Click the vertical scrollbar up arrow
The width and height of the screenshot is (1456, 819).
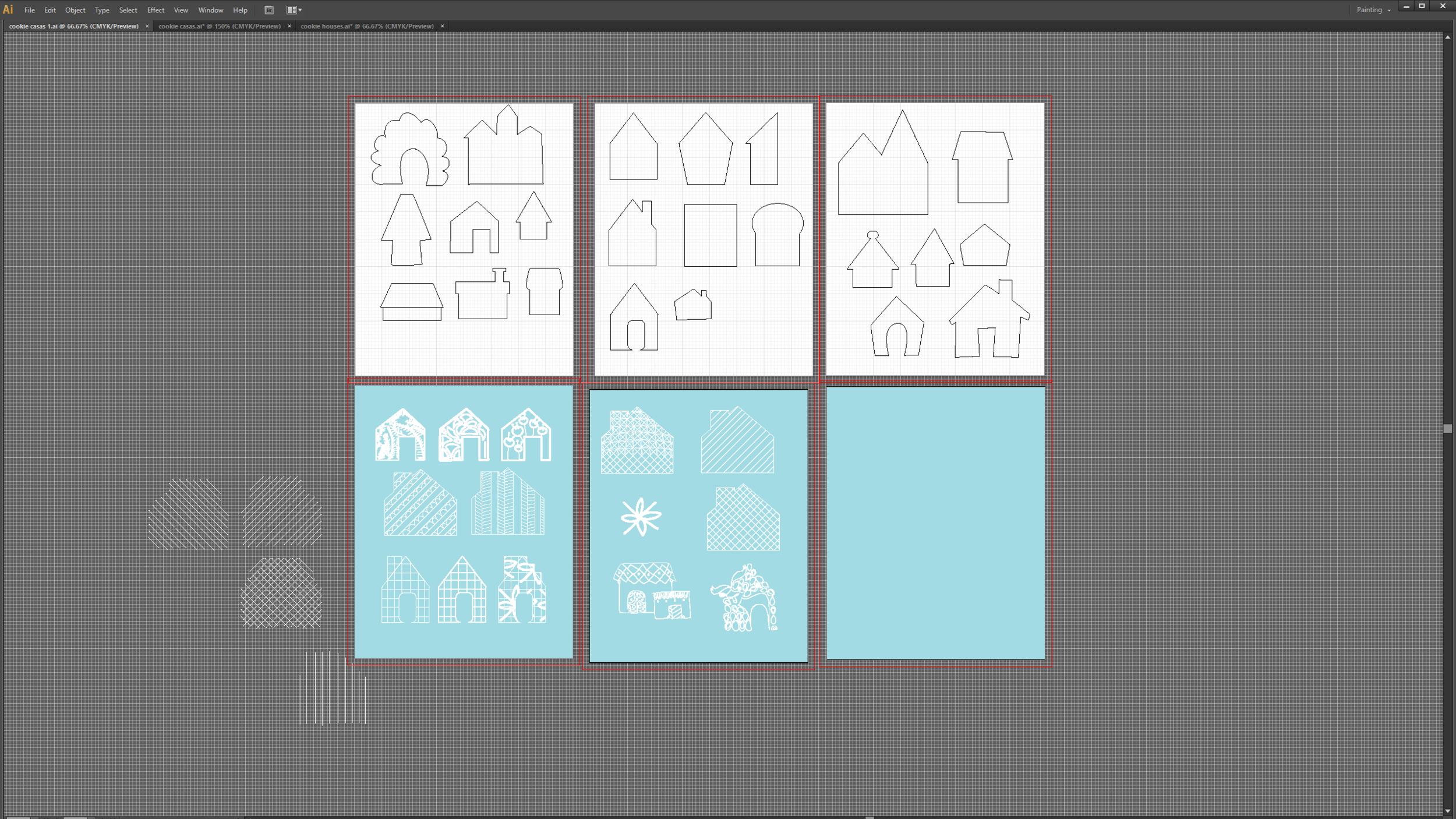point(1447,37)
